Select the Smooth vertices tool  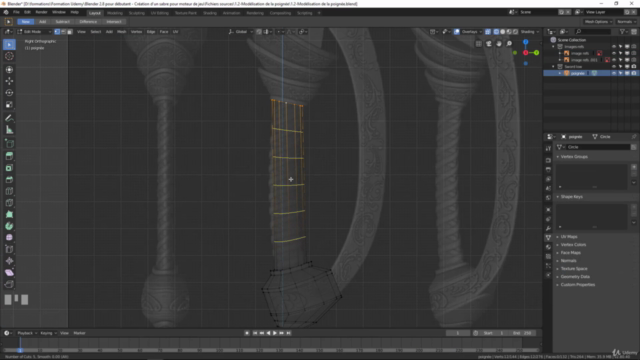coord(9,238)
